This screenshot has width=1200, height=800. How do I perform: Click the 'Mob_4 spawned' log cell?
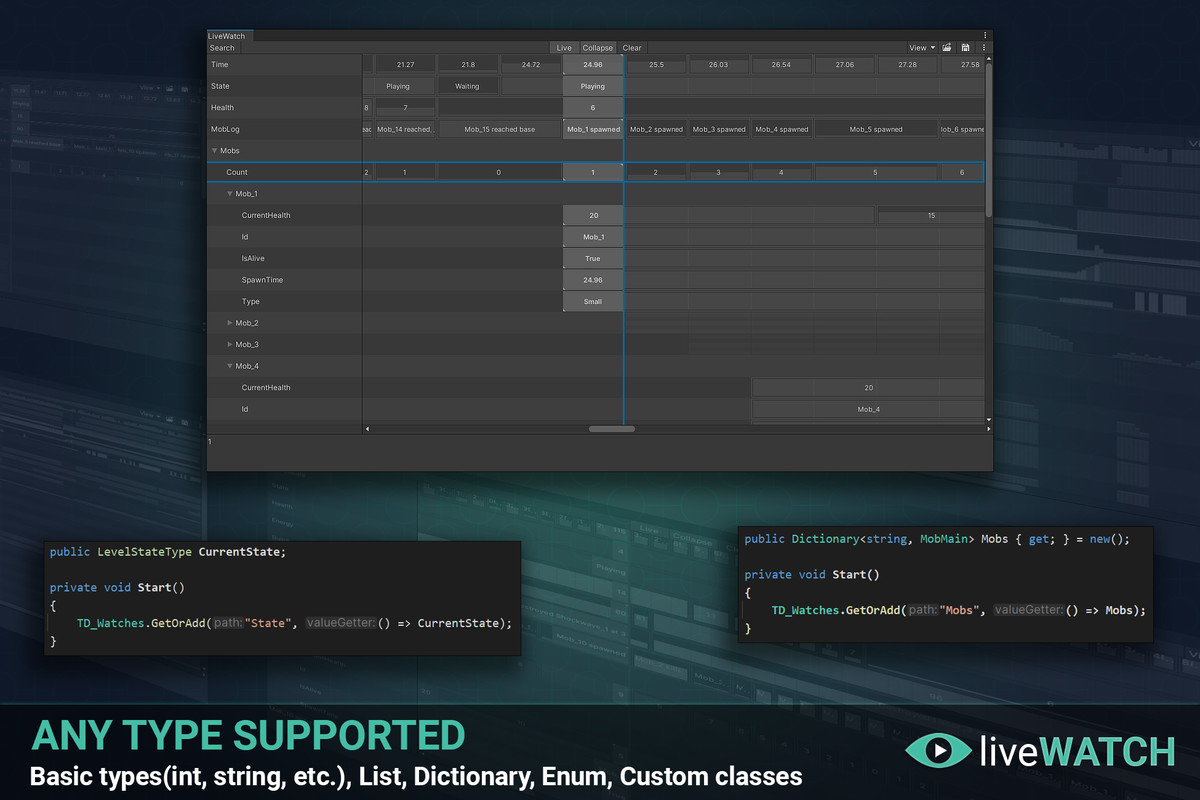pos(781,129)
